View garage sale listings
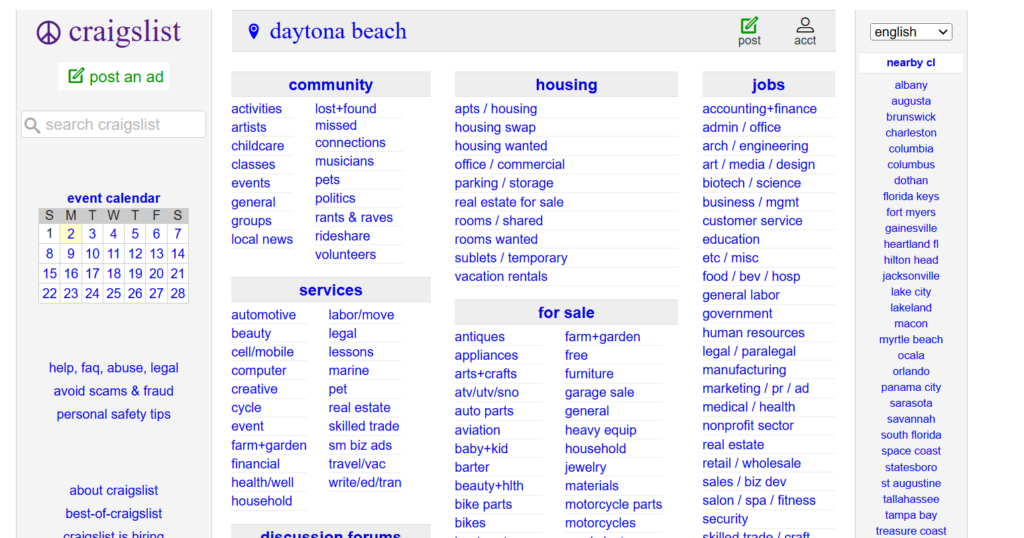 pos(600,392)
